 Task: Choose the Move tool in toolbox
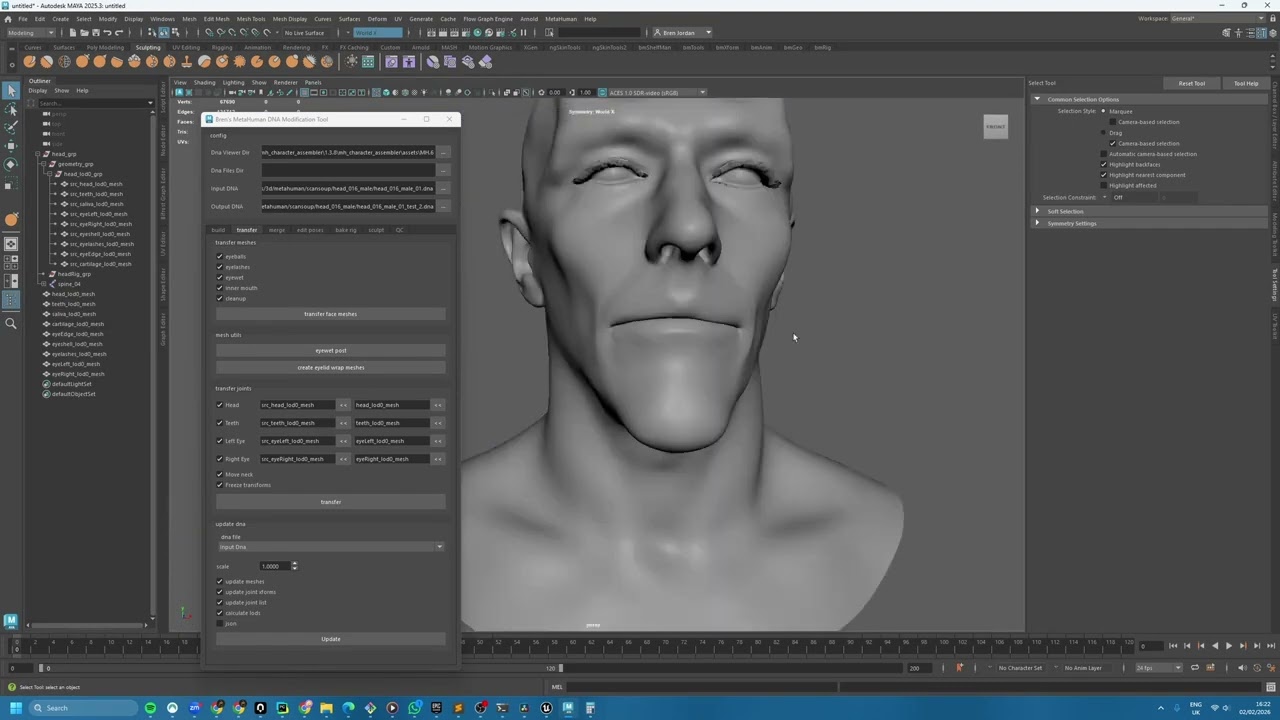coord(11,146)
